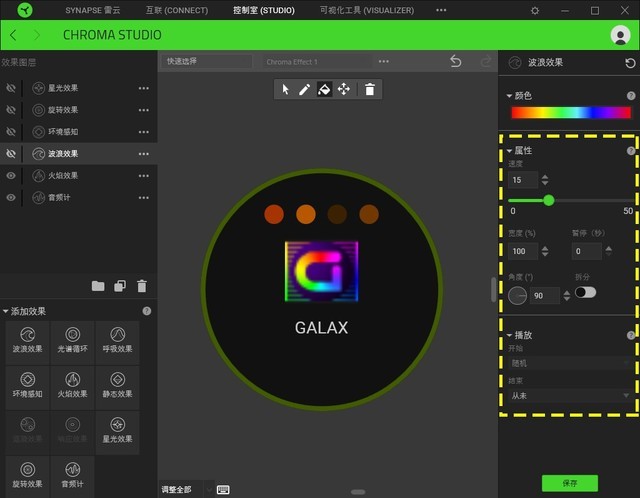Go back with the left arrow

point(13,35)
